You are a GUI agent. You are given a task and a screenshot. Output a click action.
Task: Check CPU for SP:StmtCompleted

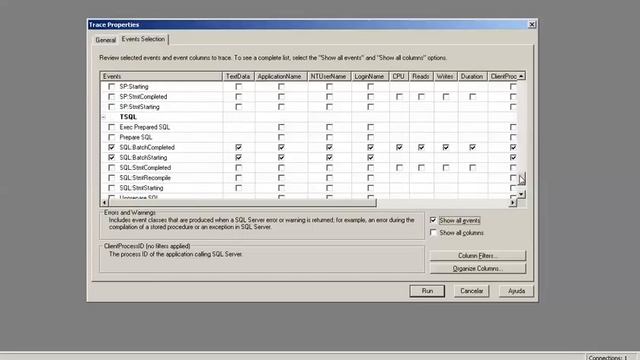(x=399, y=97)
